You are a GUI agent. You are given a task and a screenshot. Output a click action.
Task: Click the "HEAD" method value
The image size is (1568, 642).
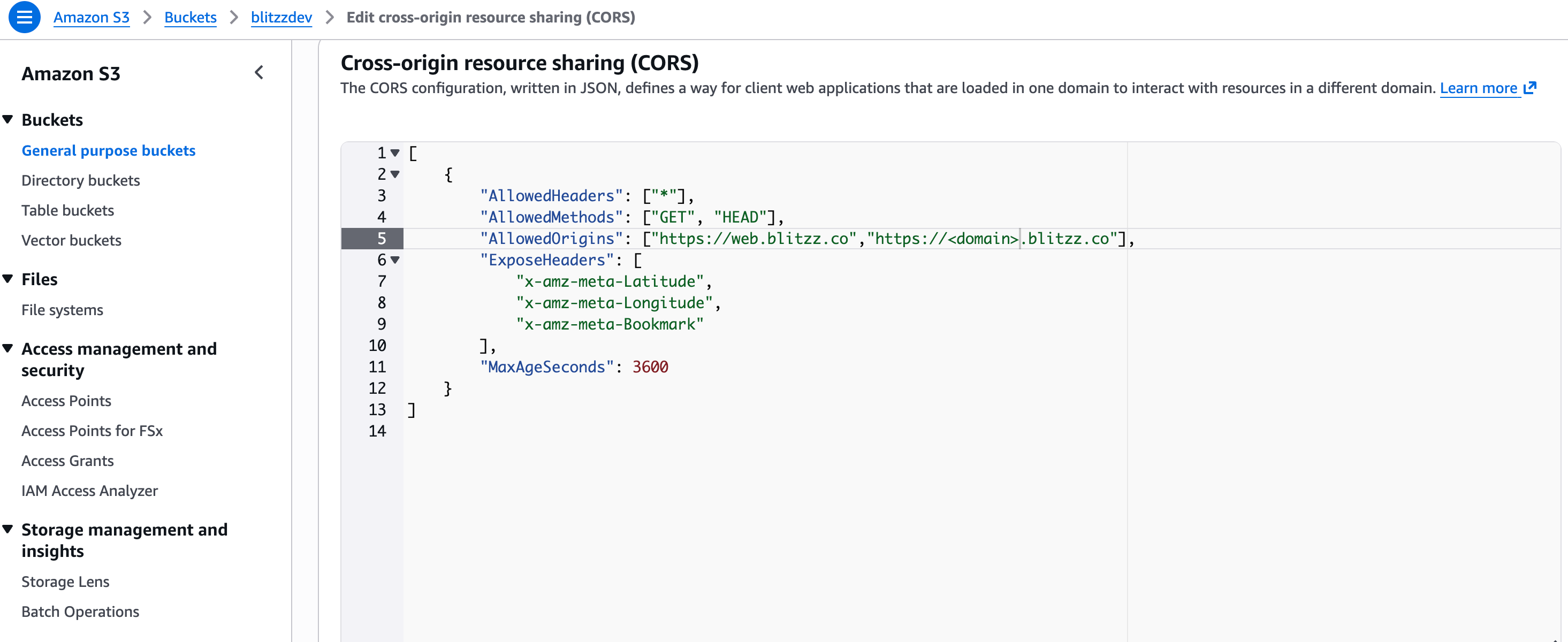tap(740, 217)
